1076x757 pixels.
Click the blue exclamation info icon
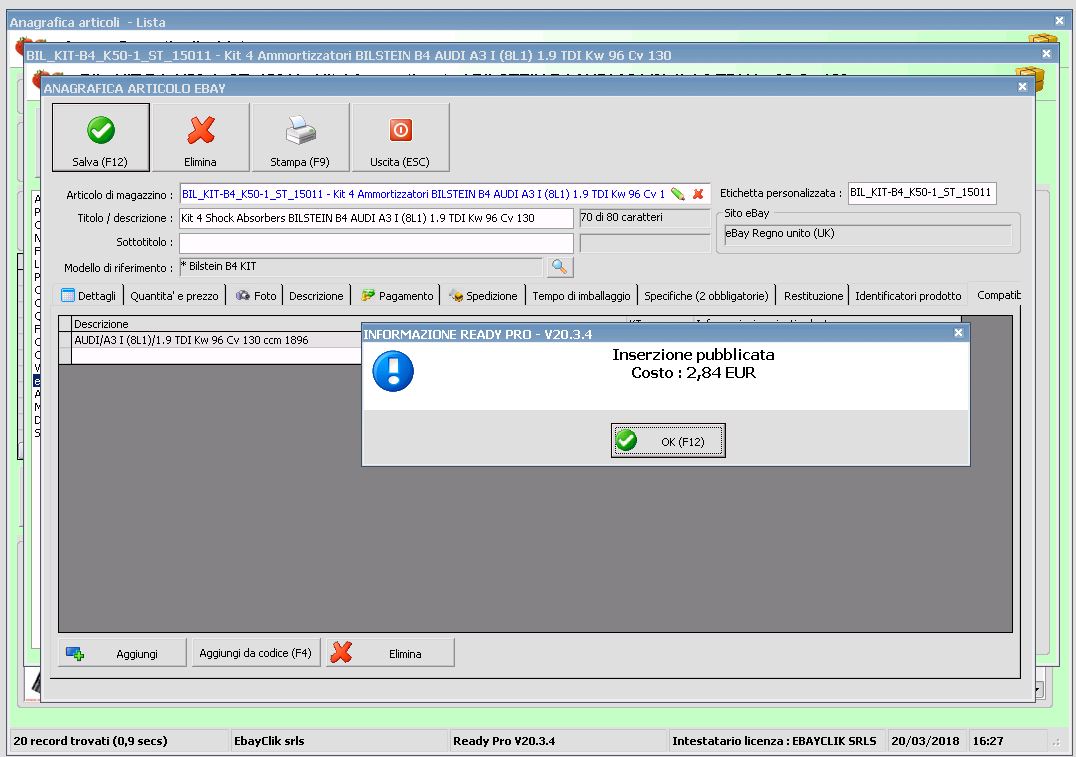click(x=393, y=371)
